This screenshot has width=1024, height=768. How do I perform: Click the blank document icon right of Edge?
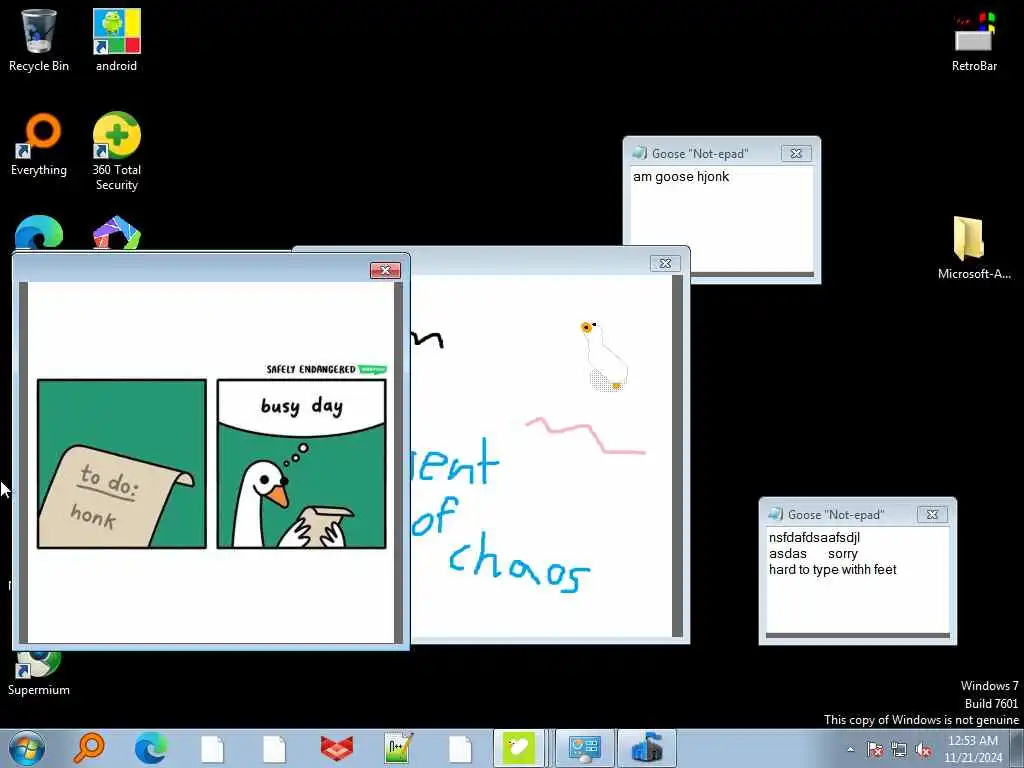click(212, 749)
